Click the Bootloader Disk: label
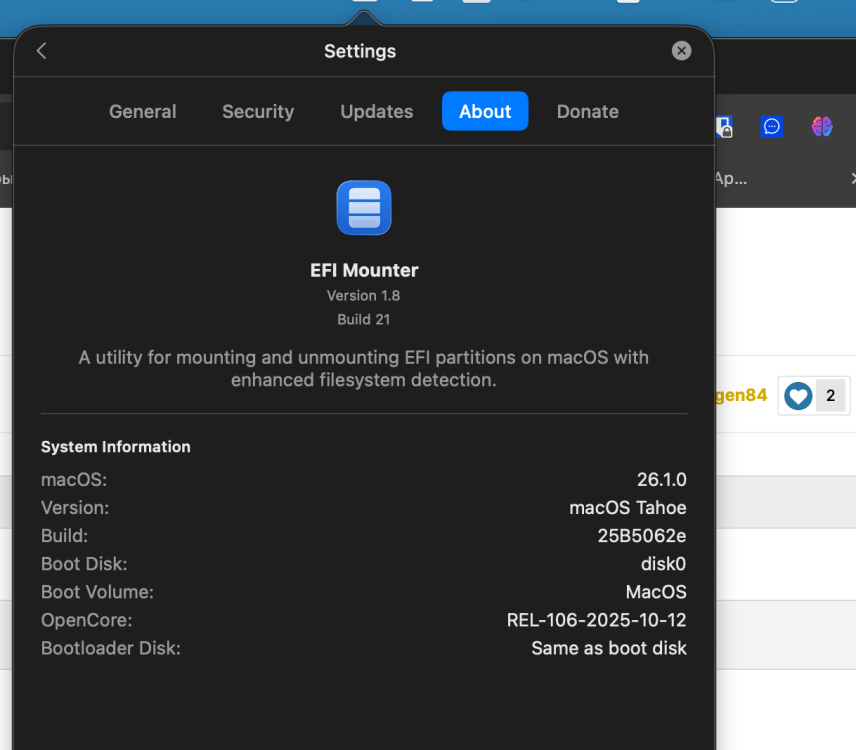This screenshot has height=750, width=856. [x=111, y=648]
